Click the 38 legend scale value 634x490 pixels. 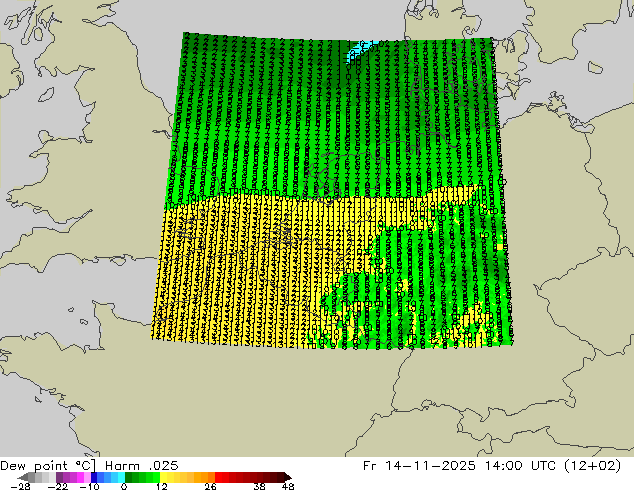(260, 486)
